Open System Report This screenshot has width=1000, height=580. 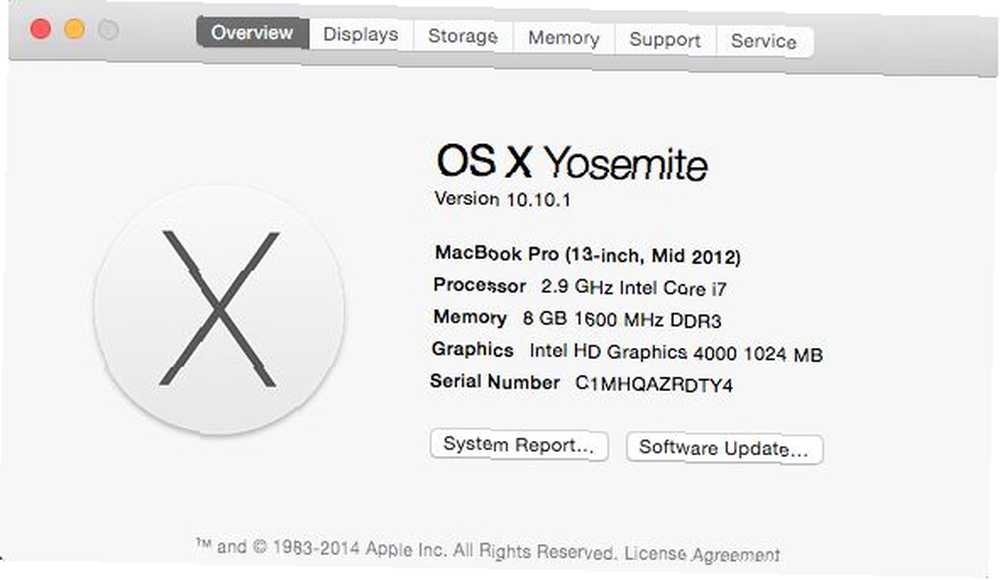pyautogui.click(x=518, y=444)
